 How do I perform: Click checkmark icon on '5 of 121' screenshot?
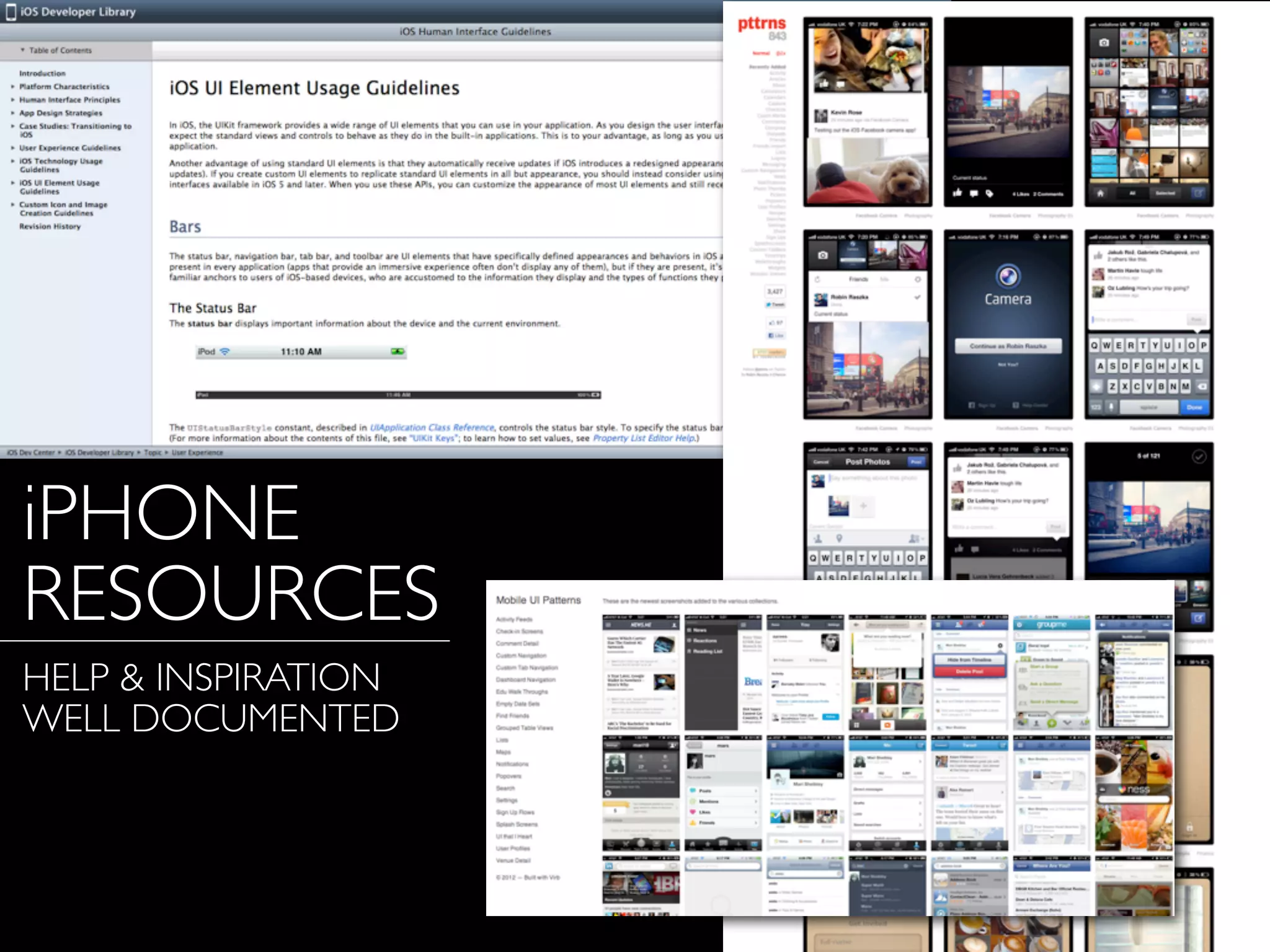point(1199,457)
